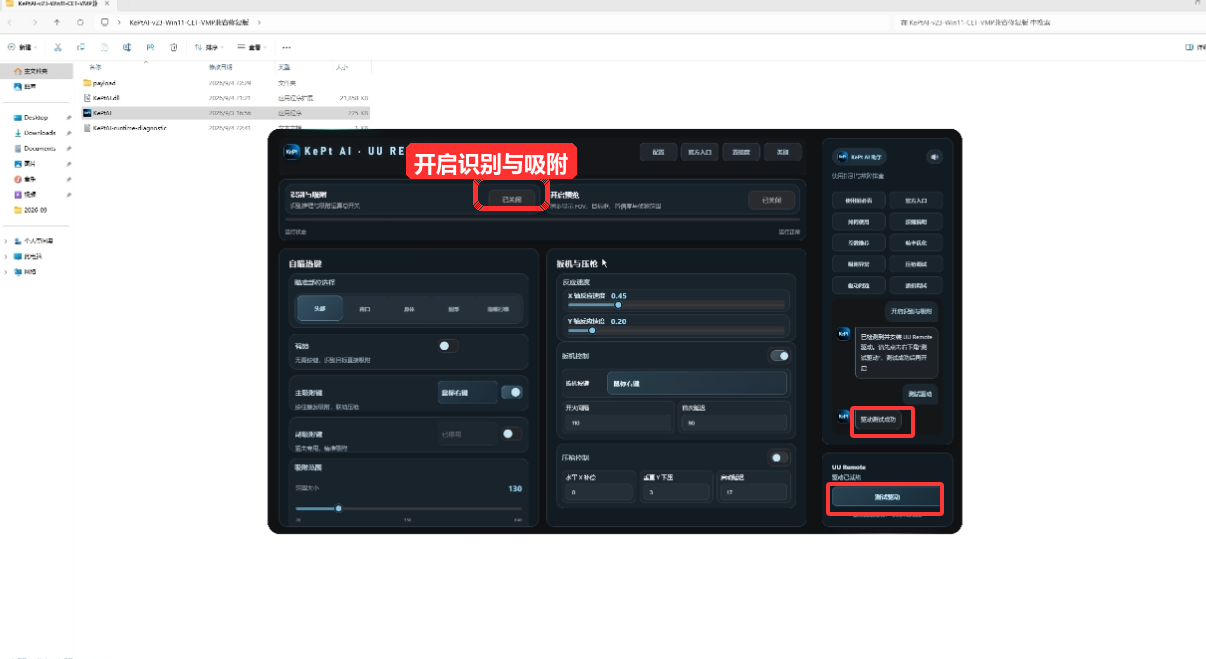The height and width of the screenshot is (659, 1206).
Task: Expand the 网络 tree node in sidebar
Action: pos(6,272)
